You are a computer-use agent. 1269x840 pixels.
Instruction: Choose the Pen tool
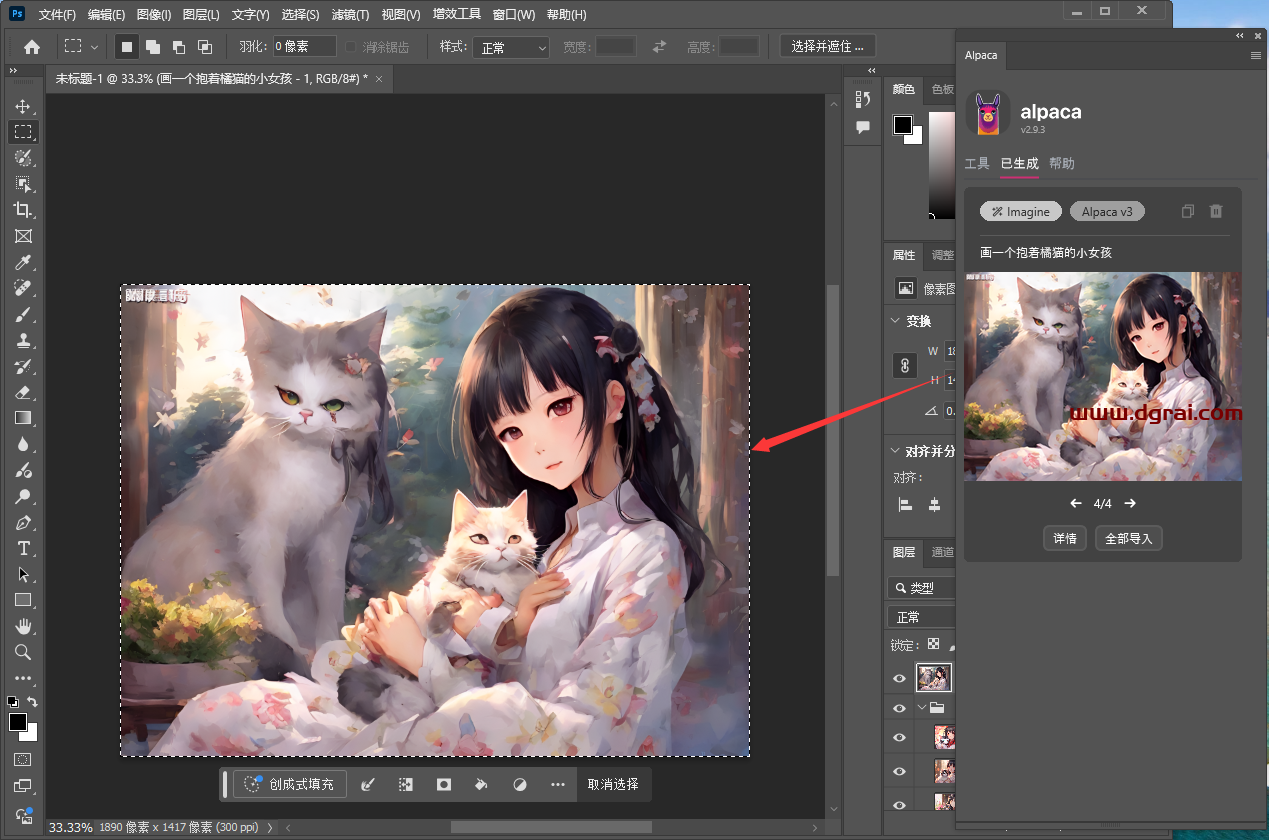pos(22,522)
